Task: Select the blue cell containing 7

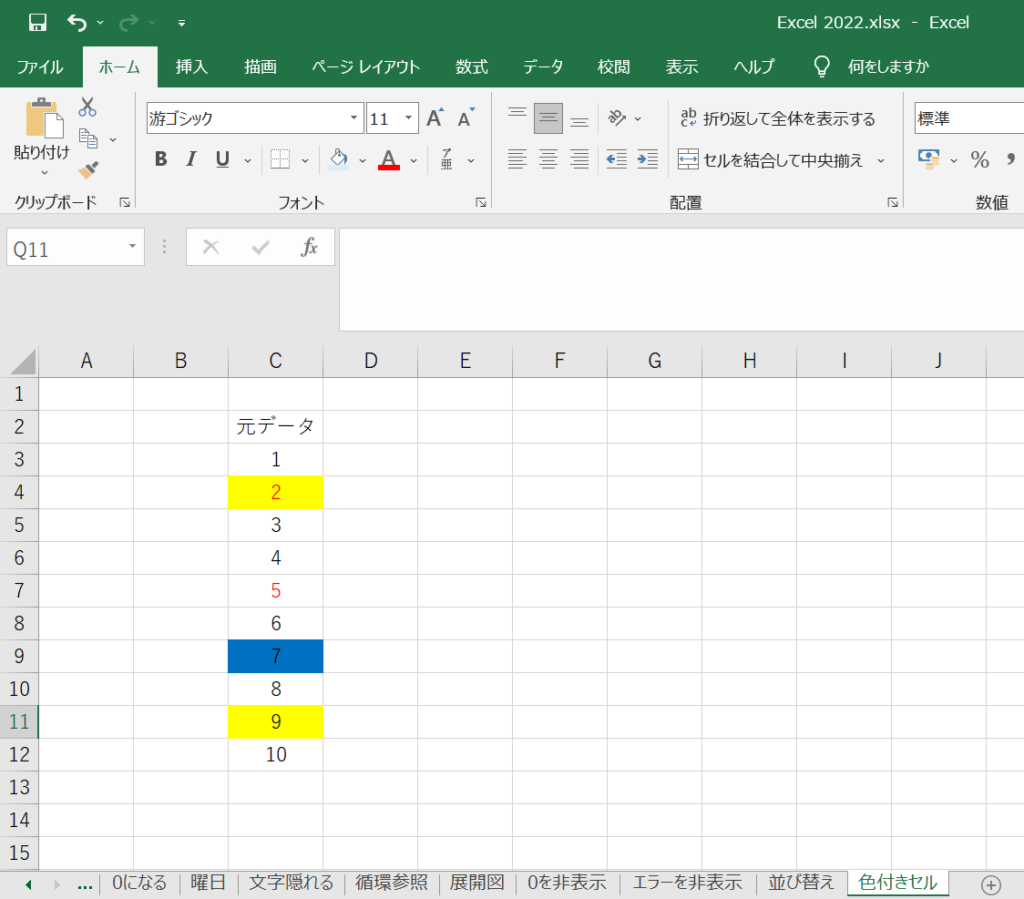Action: coord(276,656)
